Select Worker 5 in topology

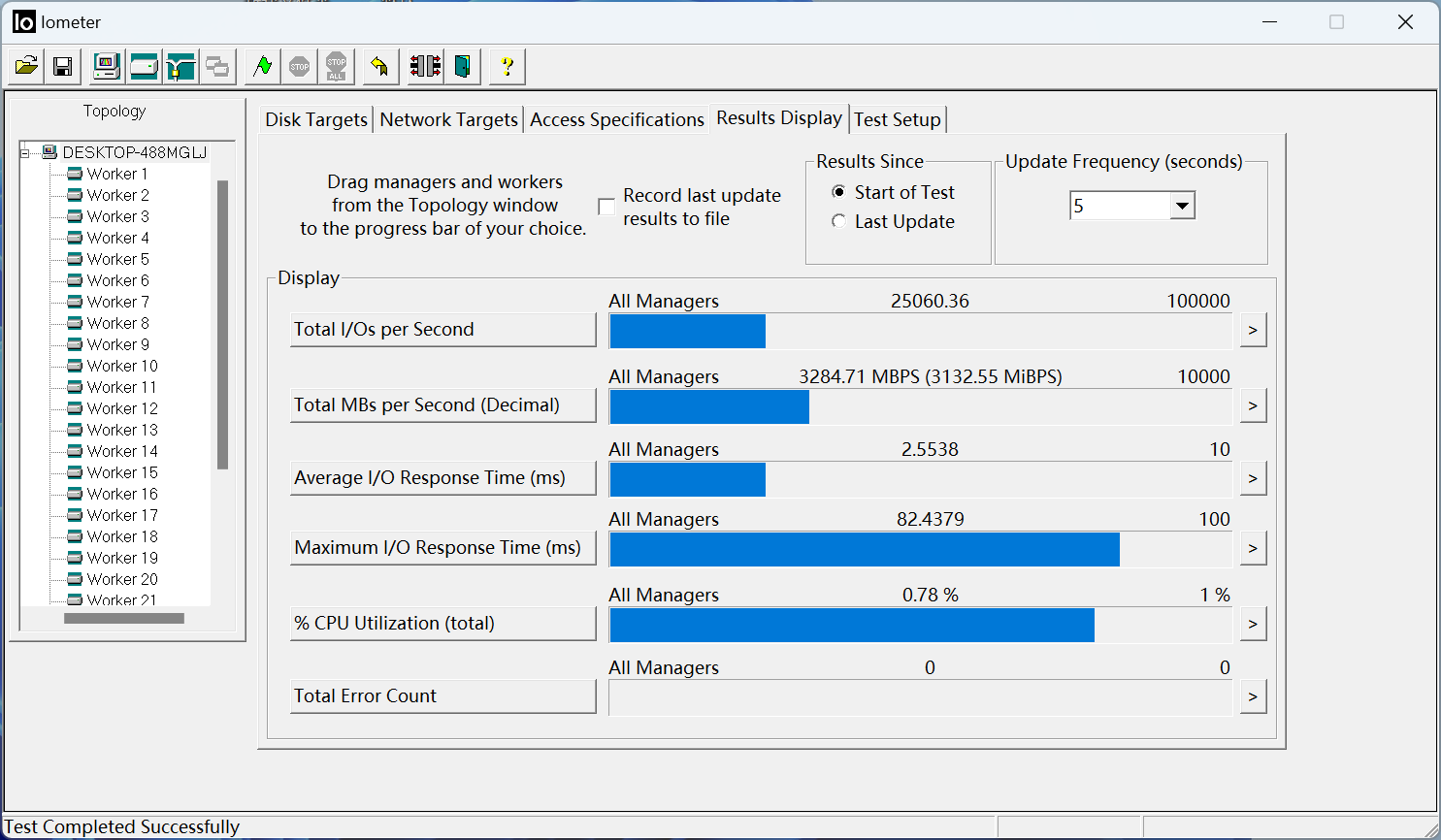117,259
